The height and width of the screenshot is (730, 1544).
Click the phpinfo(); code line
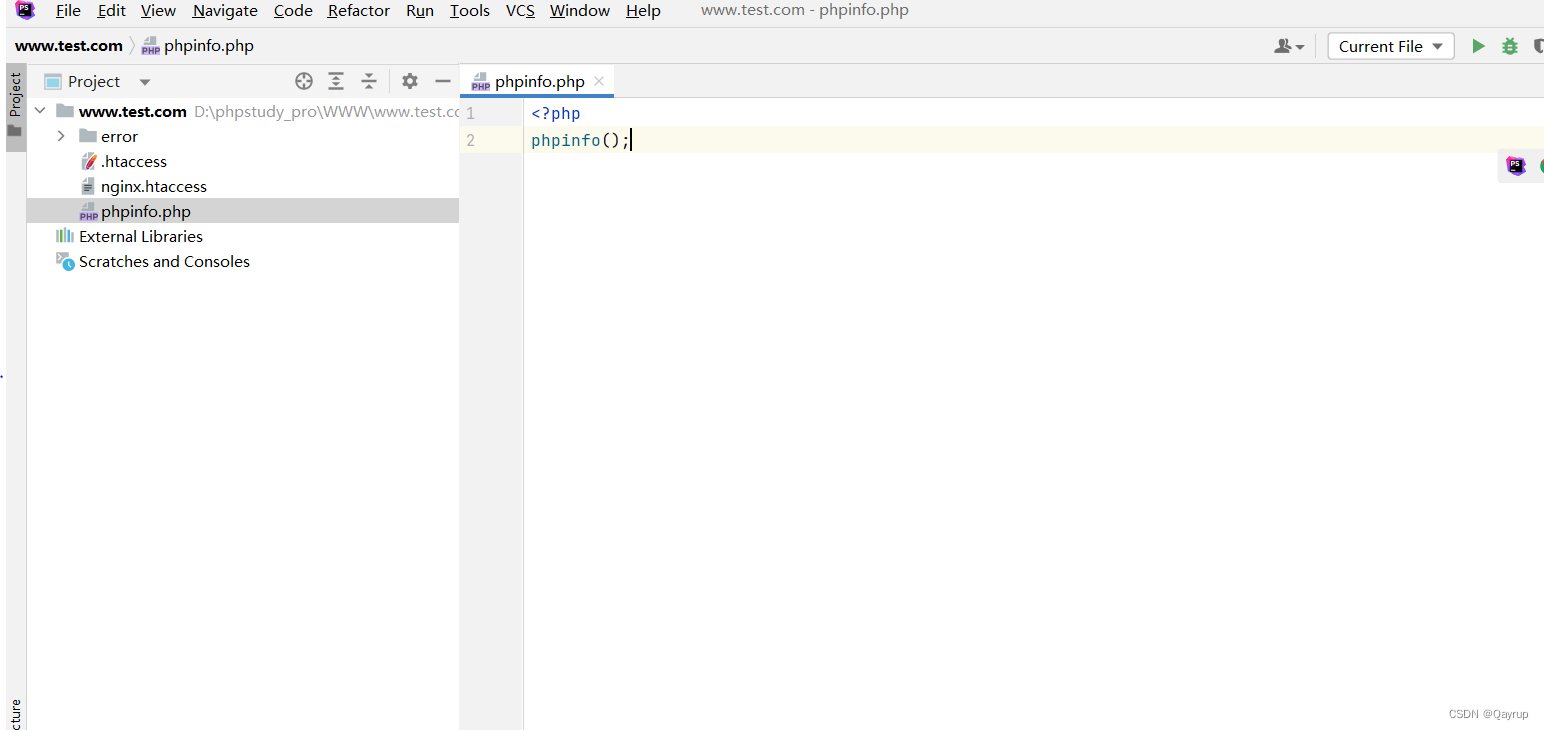581,140
